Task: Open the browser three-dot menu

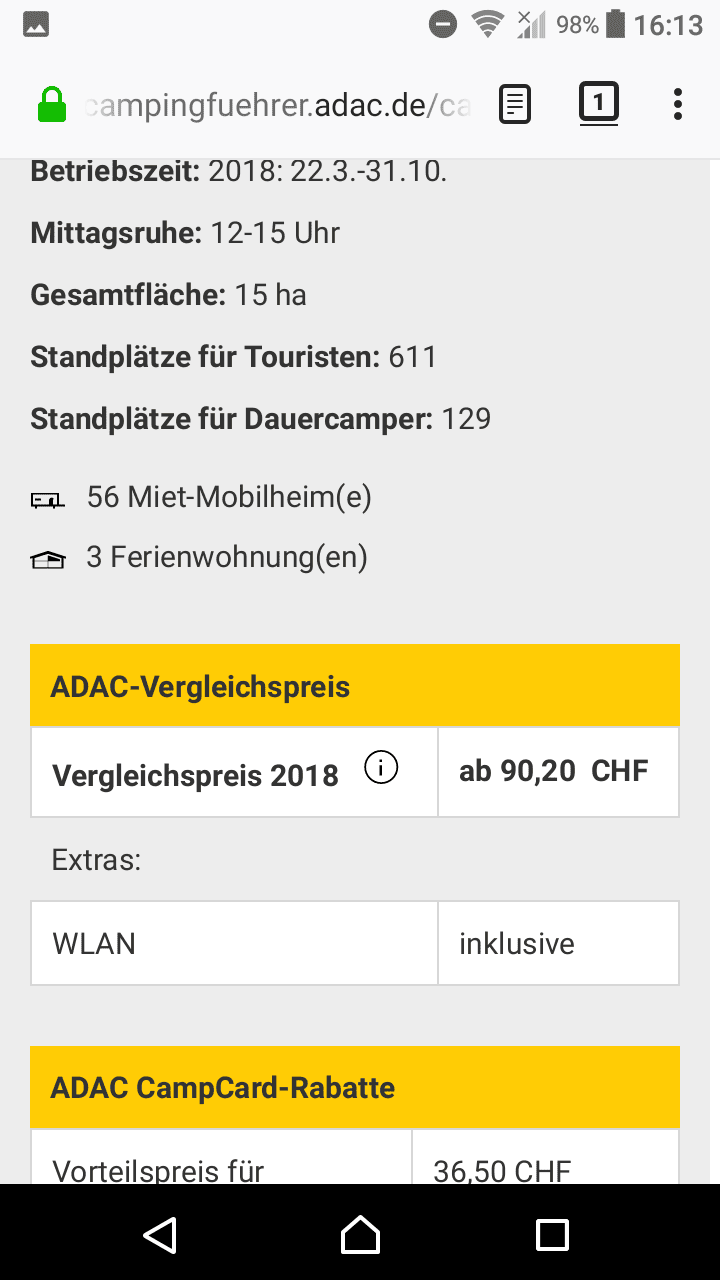Action: click(678, 104)
